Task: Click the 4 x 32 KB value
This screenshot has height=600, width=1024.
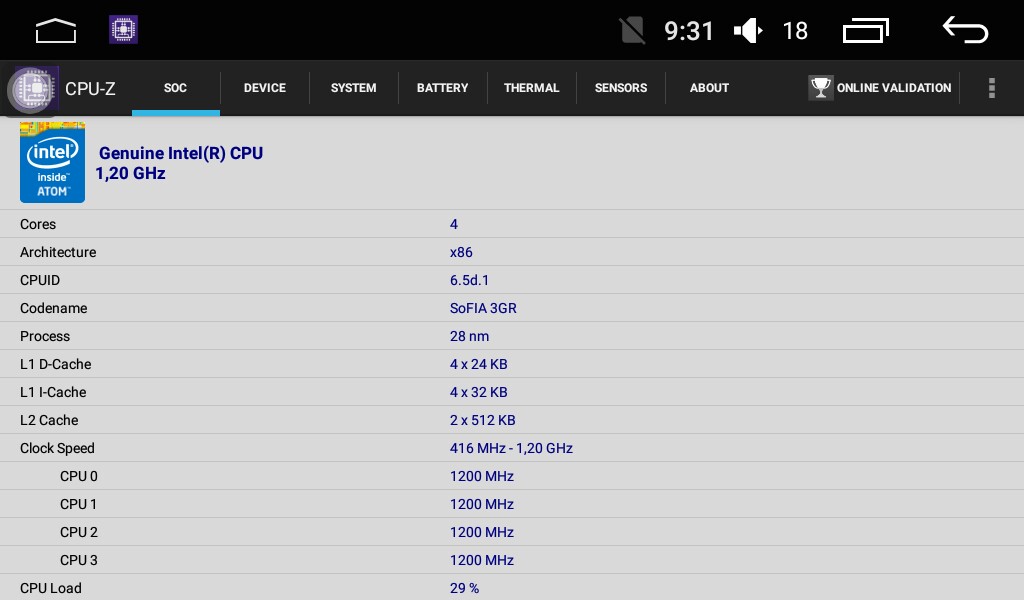Action: 479,392
